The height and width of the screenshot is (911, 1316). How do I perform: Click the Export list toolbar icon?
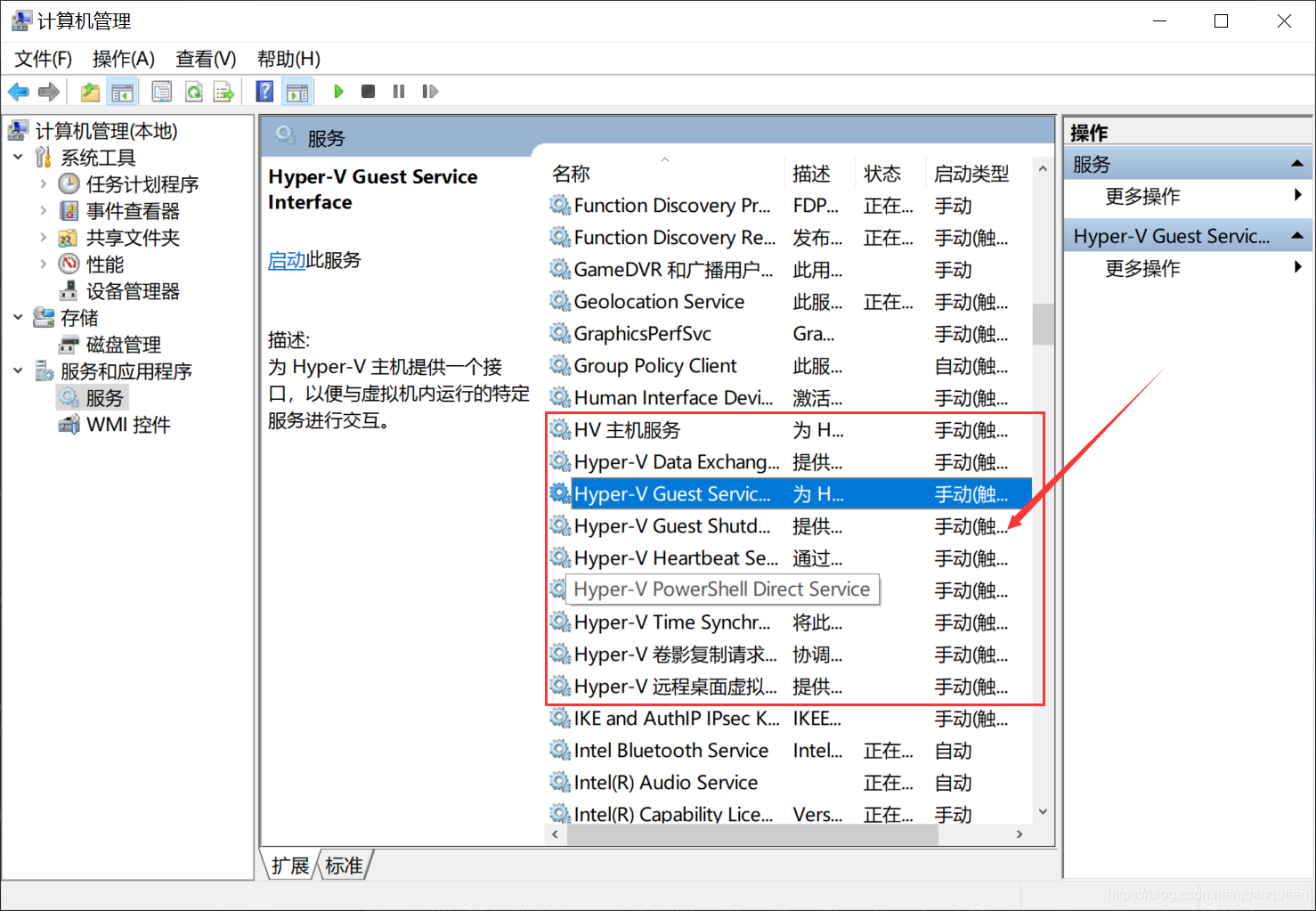(x=223, y=92)
